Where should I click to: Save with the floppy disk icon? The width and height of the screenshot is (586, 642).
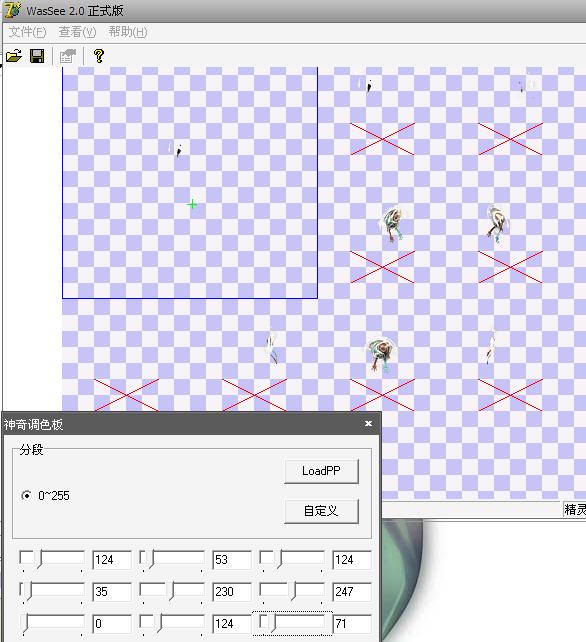point(37,56)
